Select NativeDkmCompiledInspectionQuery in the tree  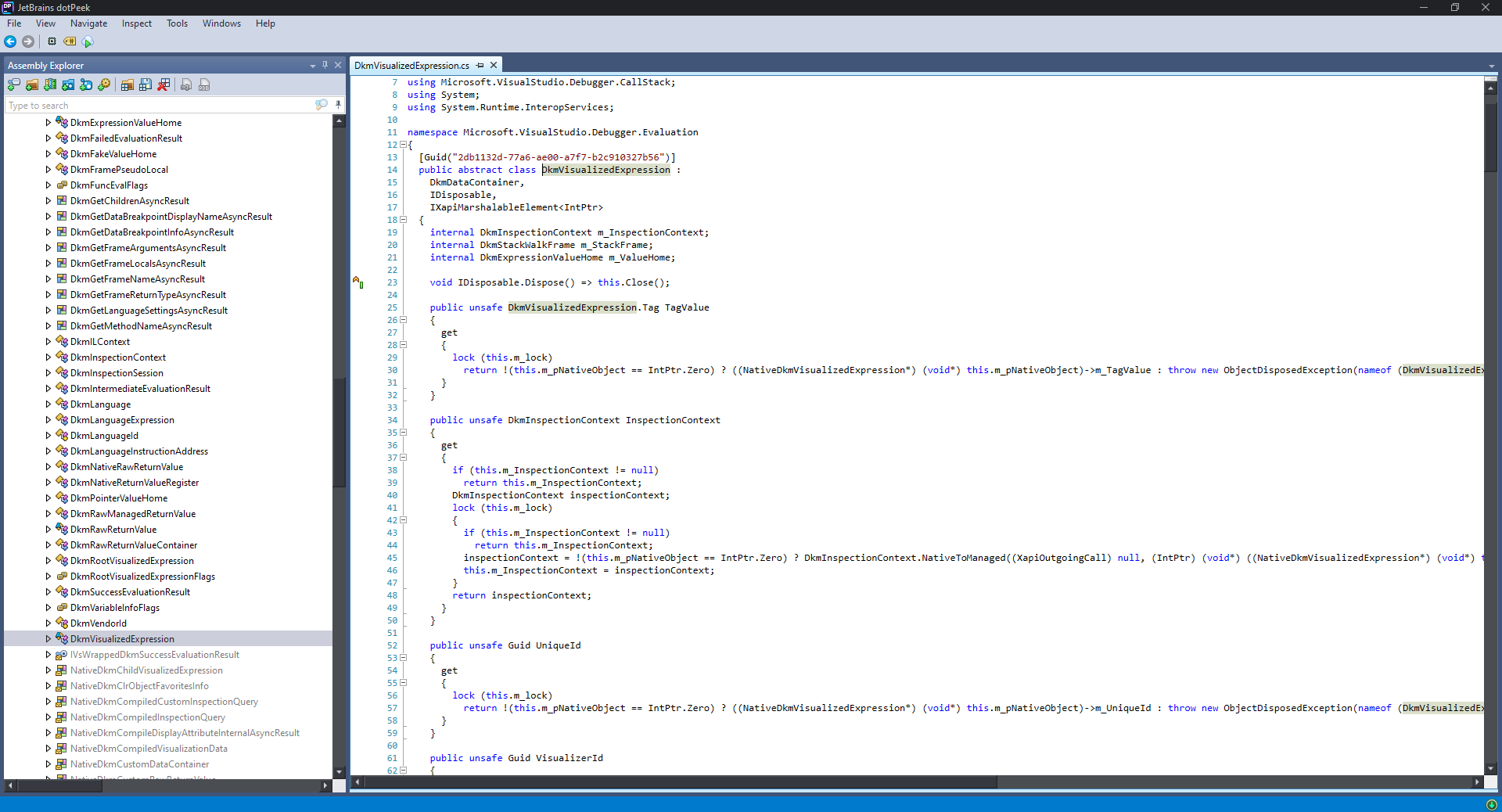coord(148,717)
